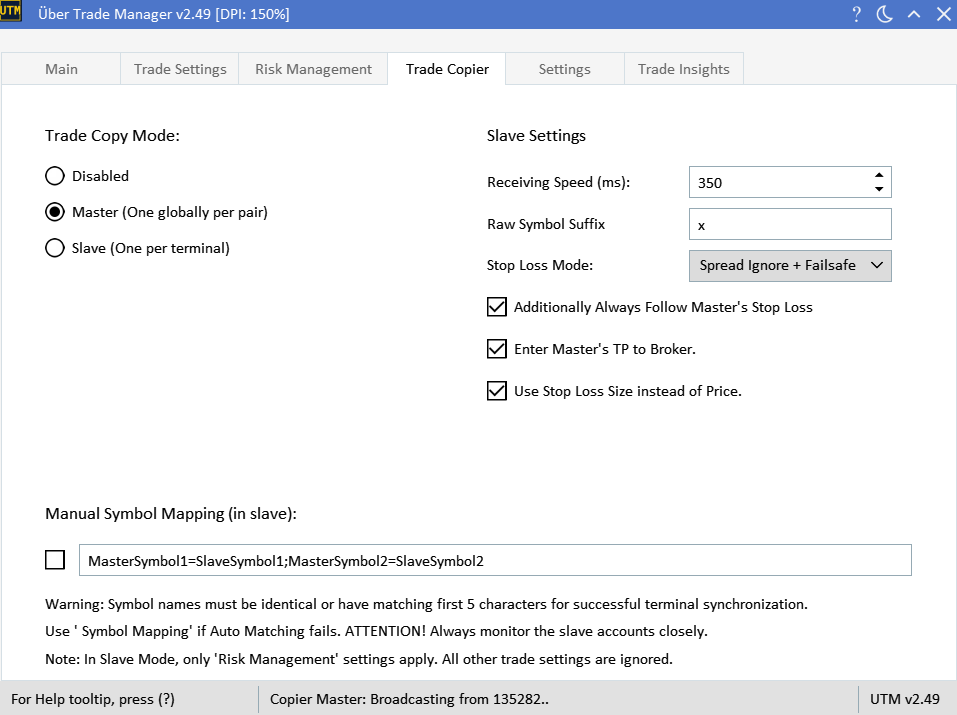Screen dimensions: 957x715
Task: Click the 'Stop Loss Mode:' label
Action: pos(540,266)
